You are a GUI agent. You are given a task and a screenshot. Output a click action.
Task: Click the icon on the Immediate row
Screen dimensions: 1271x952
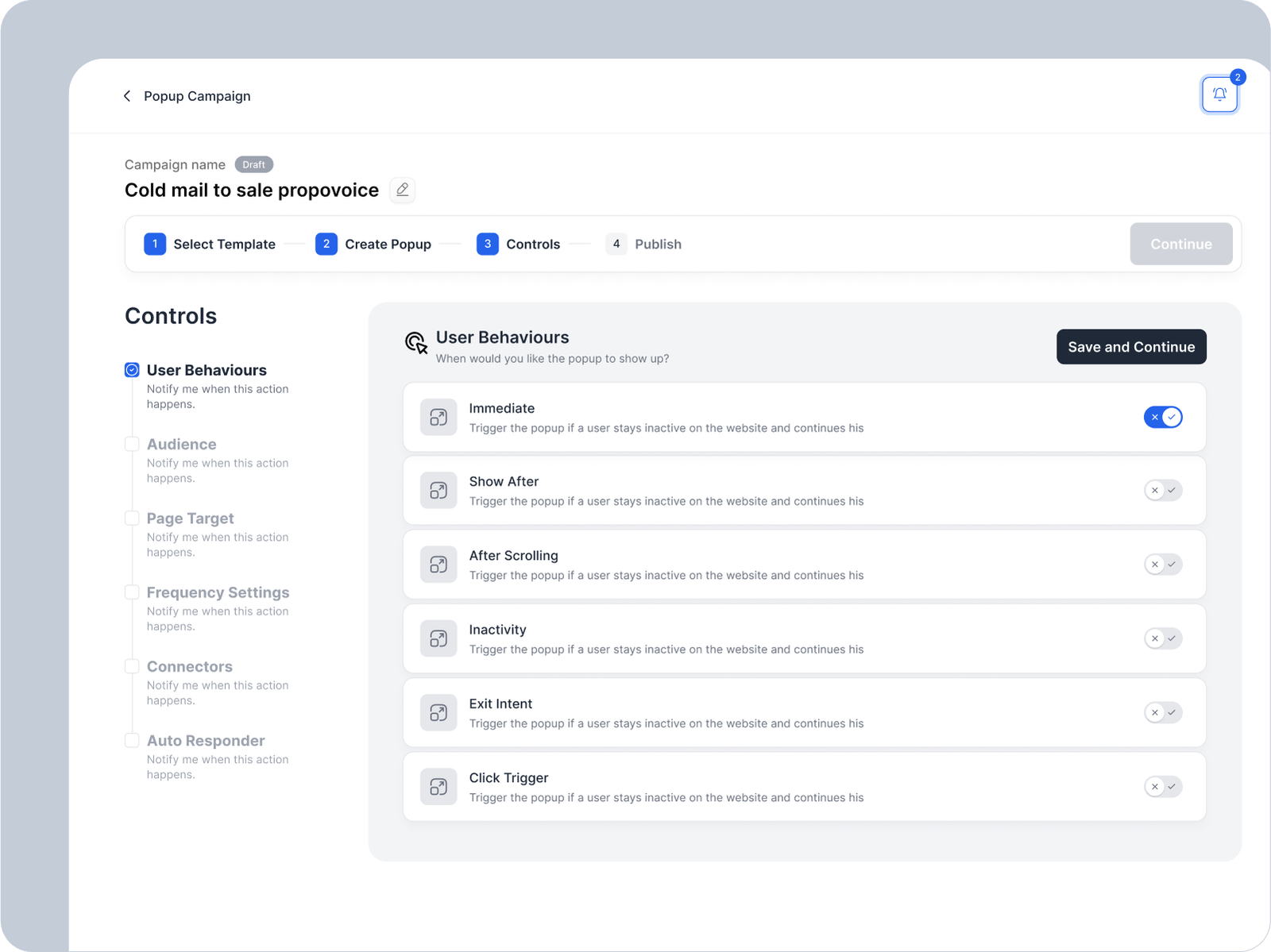[x=438, y=418]
